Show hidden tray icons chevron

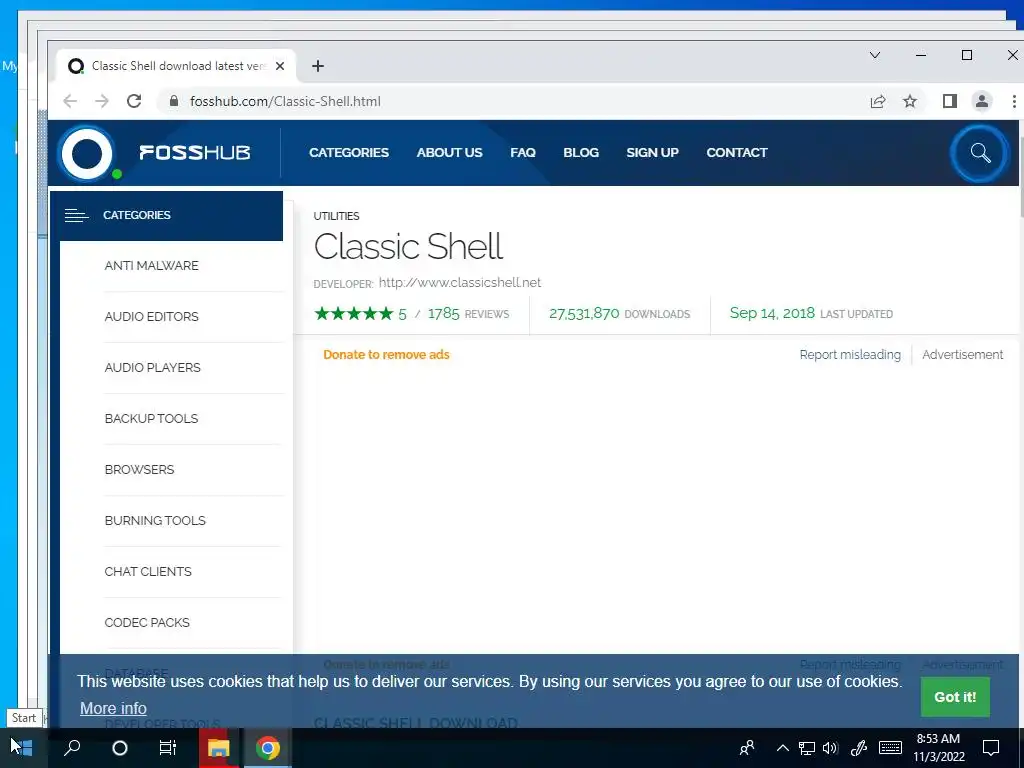(x=782, y=748)
